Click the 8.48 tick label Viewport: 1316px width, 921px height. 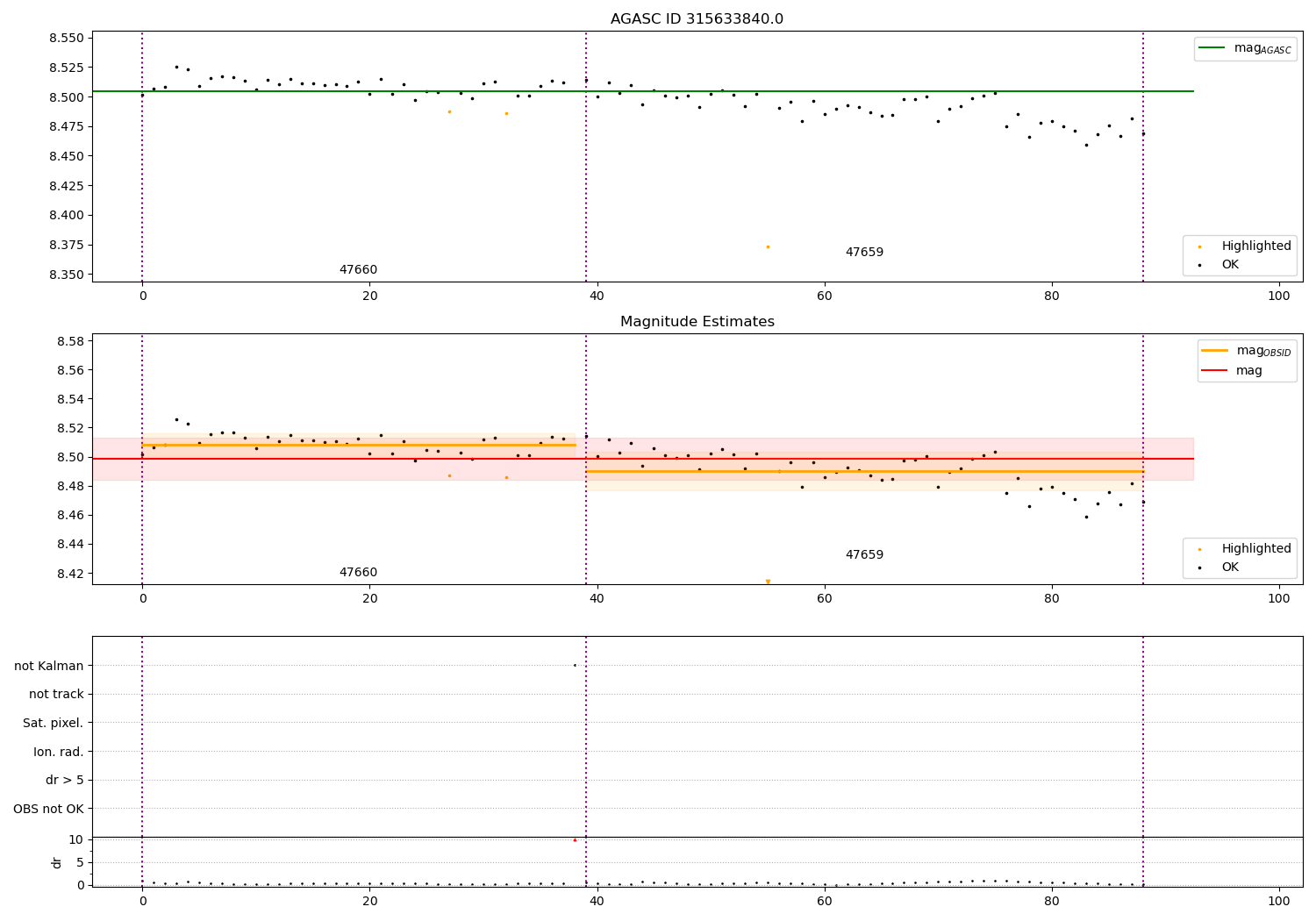[69, 486]
